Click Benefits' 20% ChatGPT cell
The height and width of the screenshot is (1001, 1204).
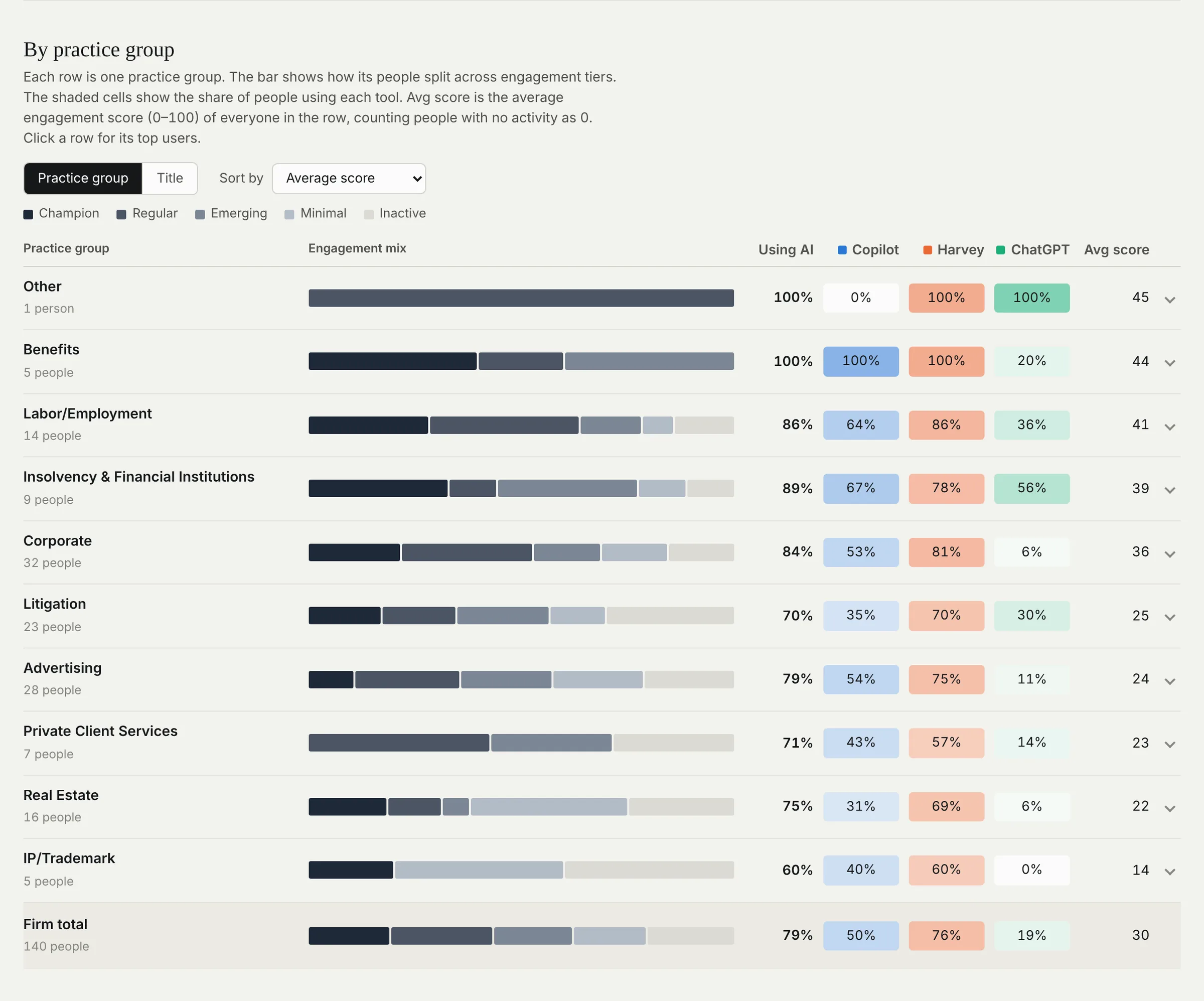pos(1031,361)
